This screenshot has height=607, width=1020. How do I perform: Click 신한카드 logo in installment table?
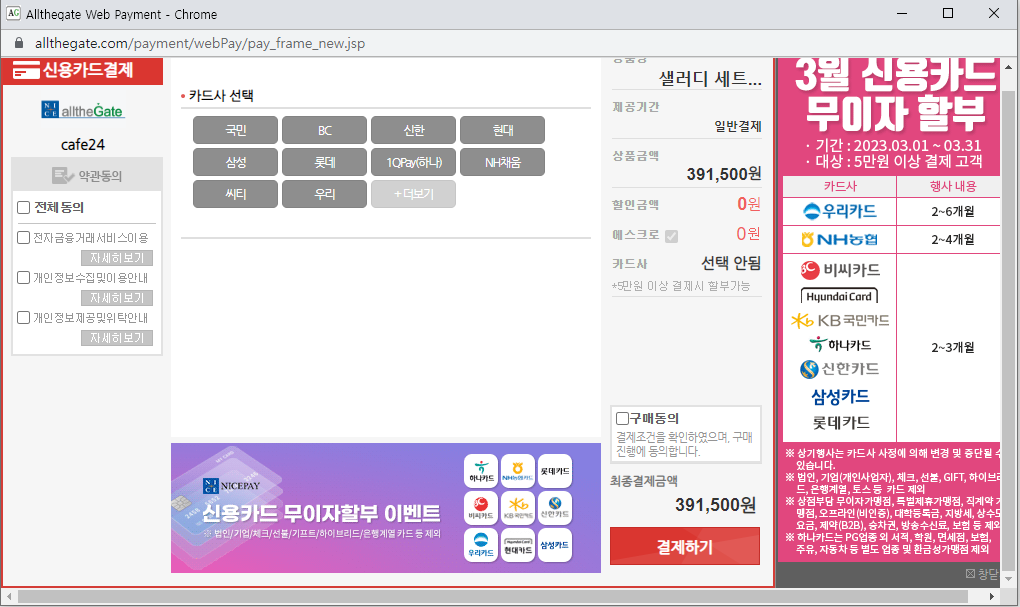point(840,369)
